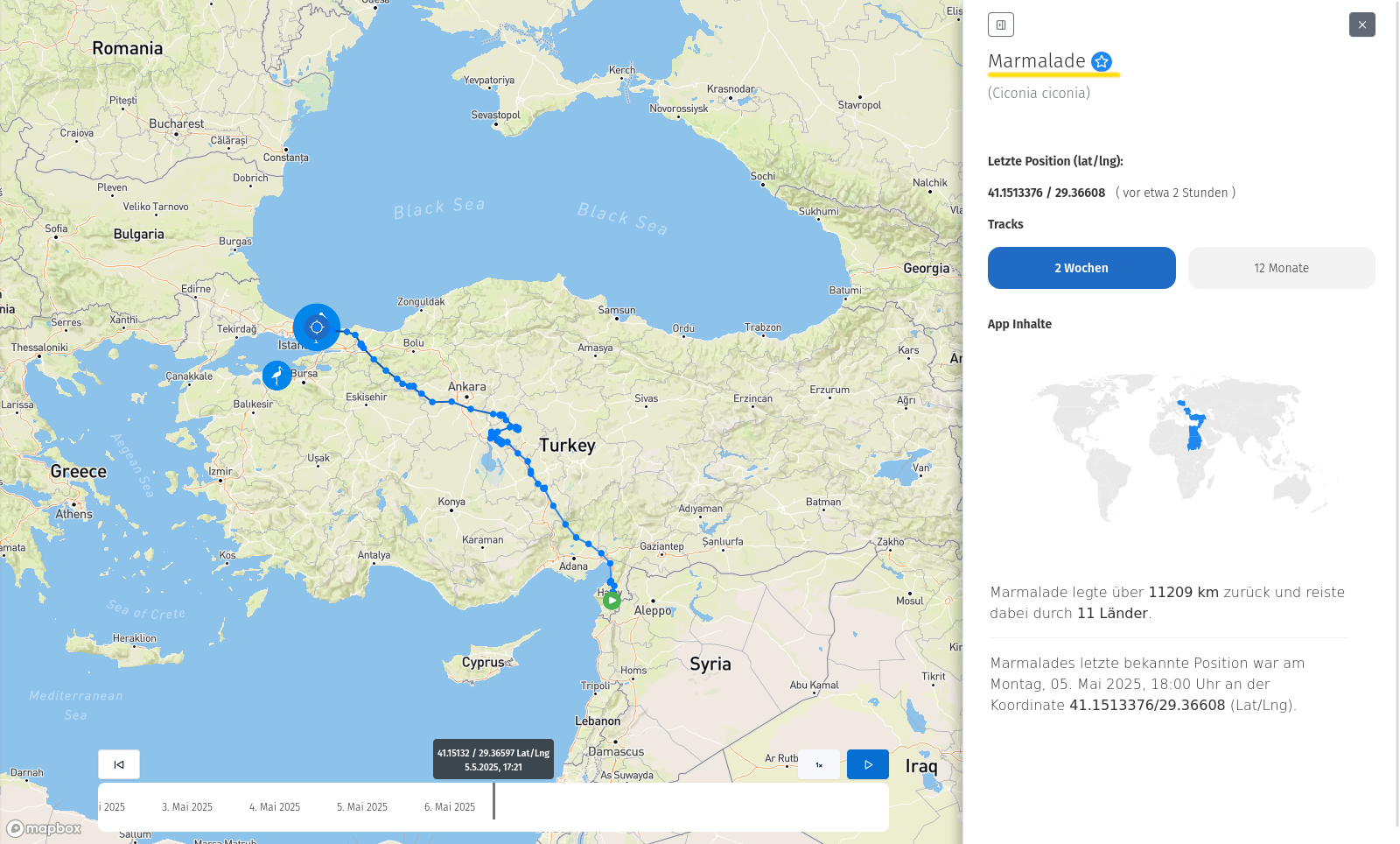Click 3. Mai 2025 on the timeline

coord(187,807)
